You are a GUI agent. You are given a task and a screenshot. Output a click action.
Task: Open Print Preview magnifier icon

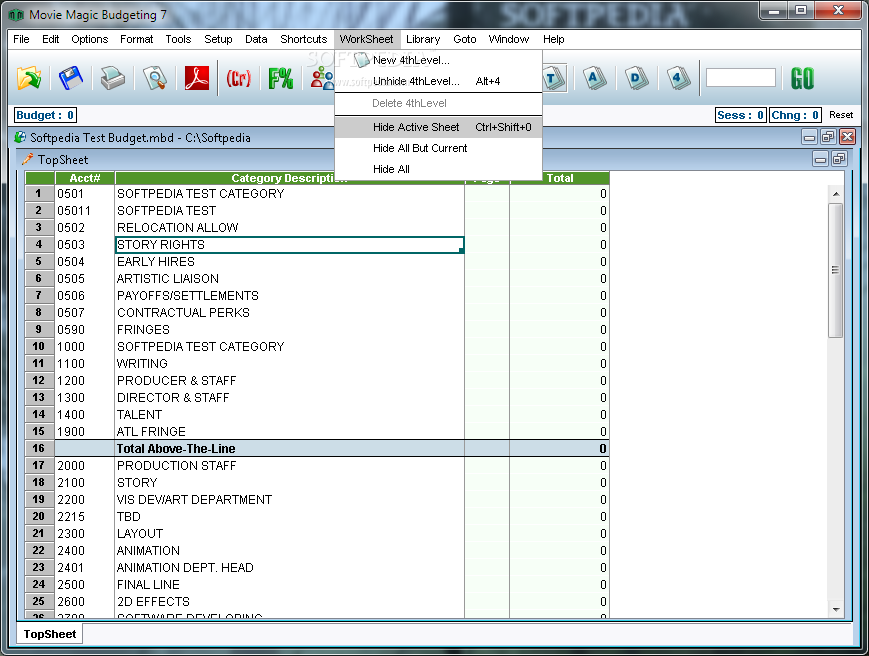point(155,78)
